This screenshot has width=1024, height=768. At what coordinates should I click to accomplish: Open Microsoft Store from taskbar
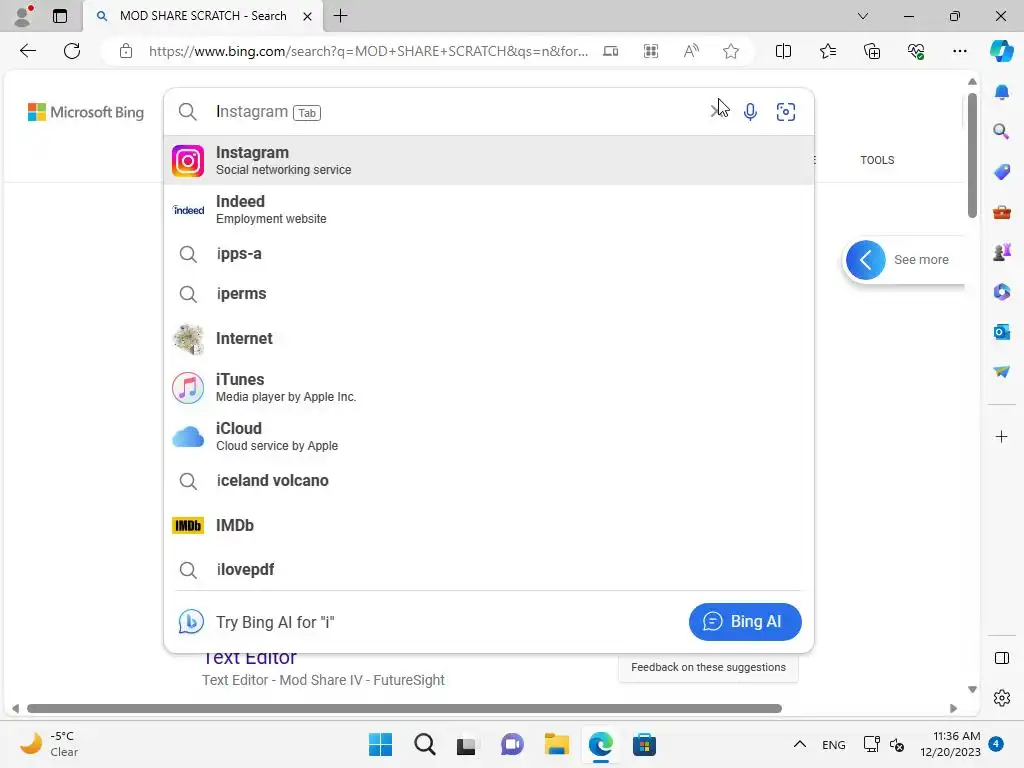644,744
